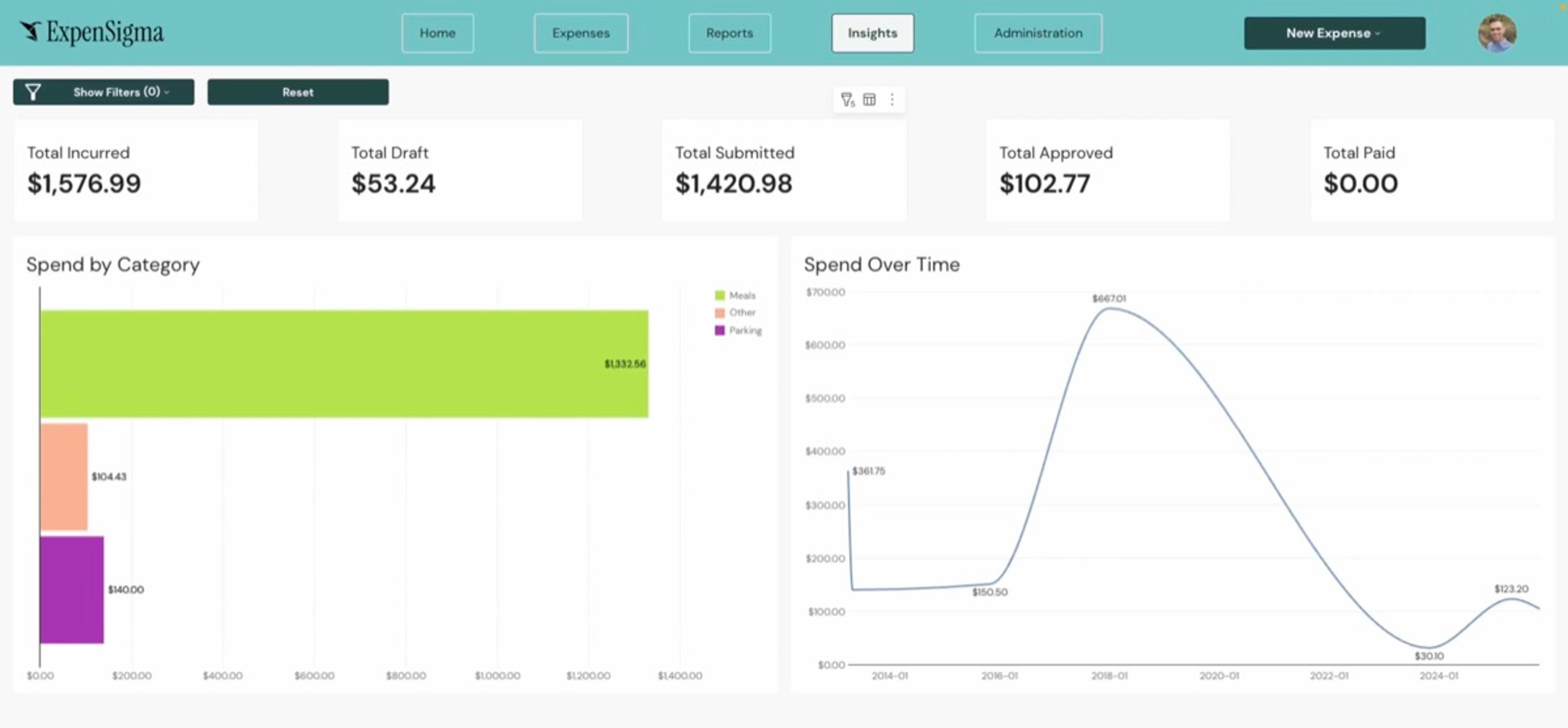Click the $104.43 label beside the Other bar
The image size is (1568, 728).
(x=109, y=476)
